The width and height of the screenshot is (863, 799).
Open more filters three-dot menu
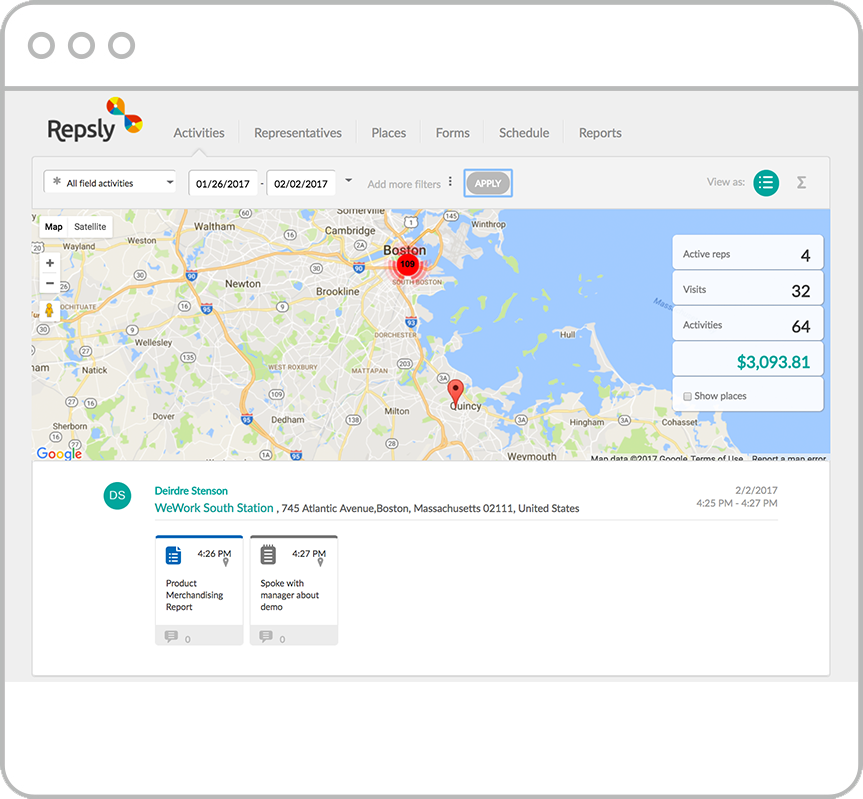pyautogui.click(x=450, y=182)
